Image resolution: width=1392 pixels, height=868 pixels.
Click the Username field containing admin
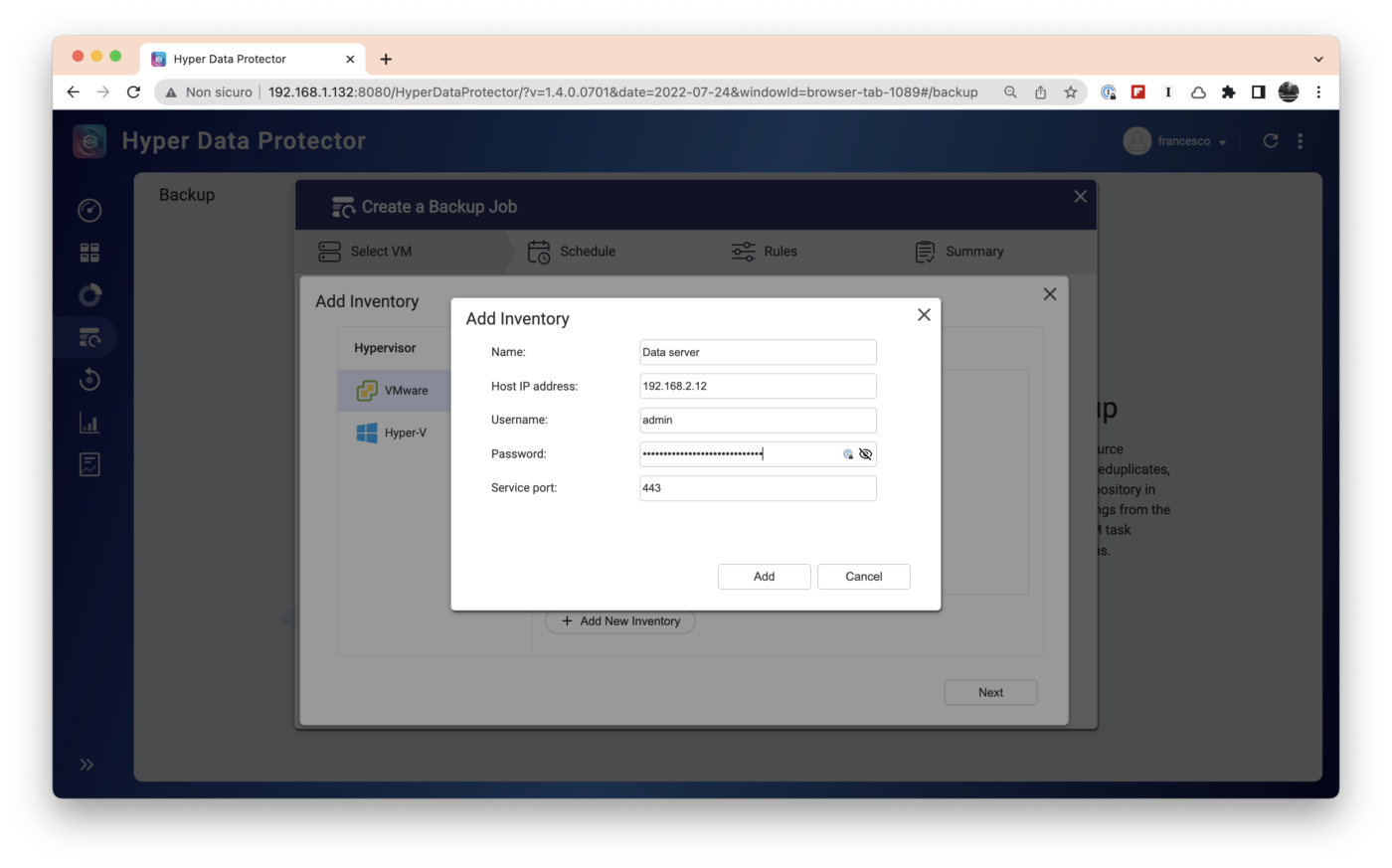pos(758,421)
